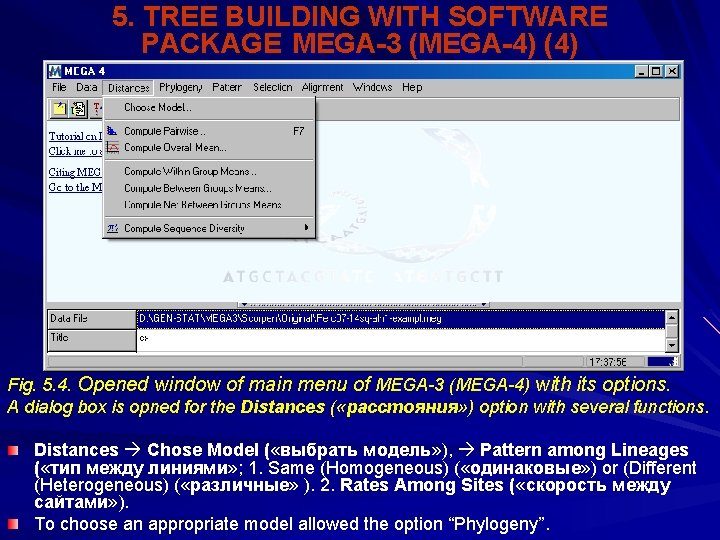Open the Help menu
The height and width of the screenshot is (540, 720).
click(x=412, y=87)
